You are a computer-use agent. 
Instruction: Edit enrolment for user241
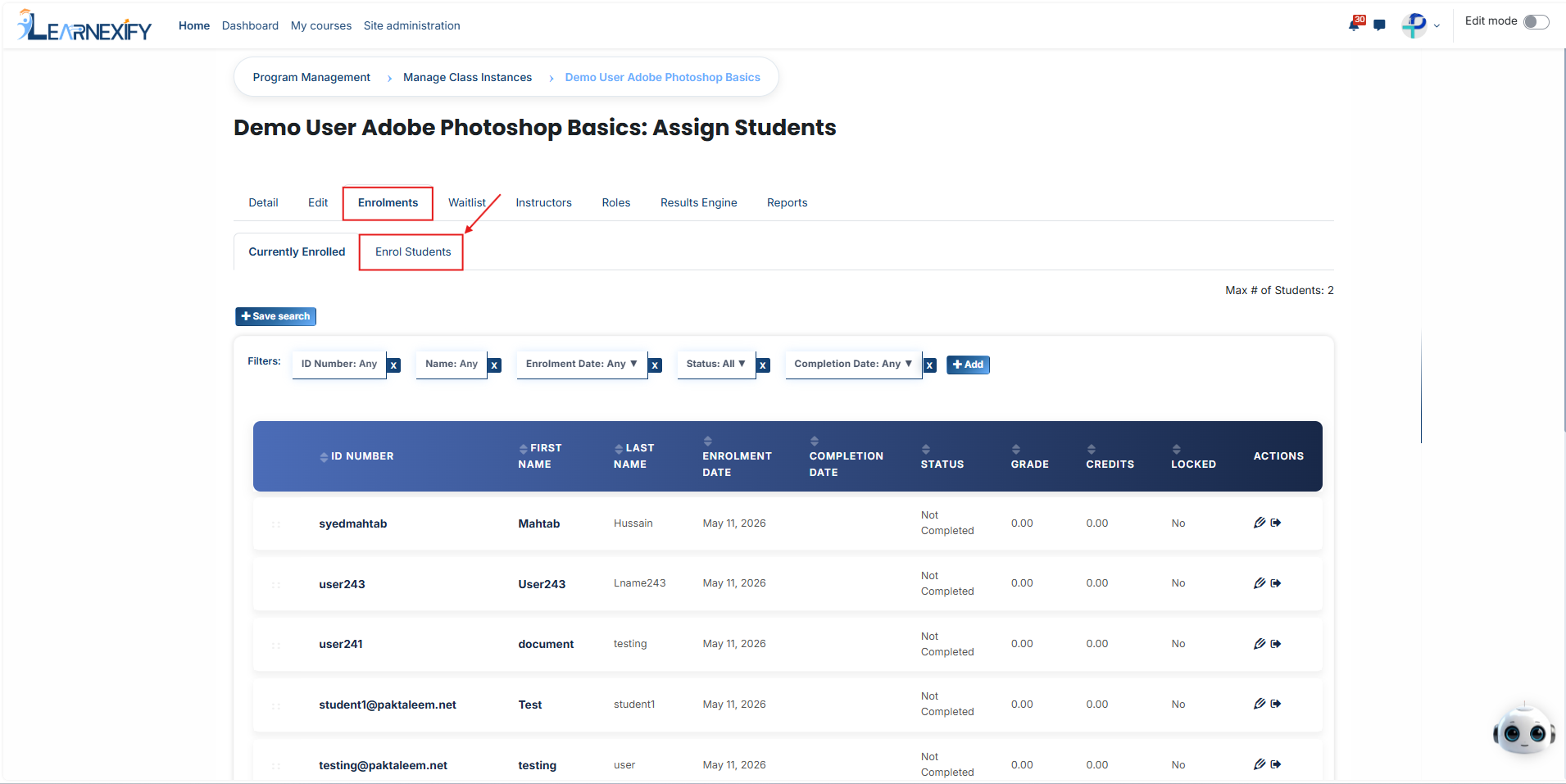click(1260, 644)
